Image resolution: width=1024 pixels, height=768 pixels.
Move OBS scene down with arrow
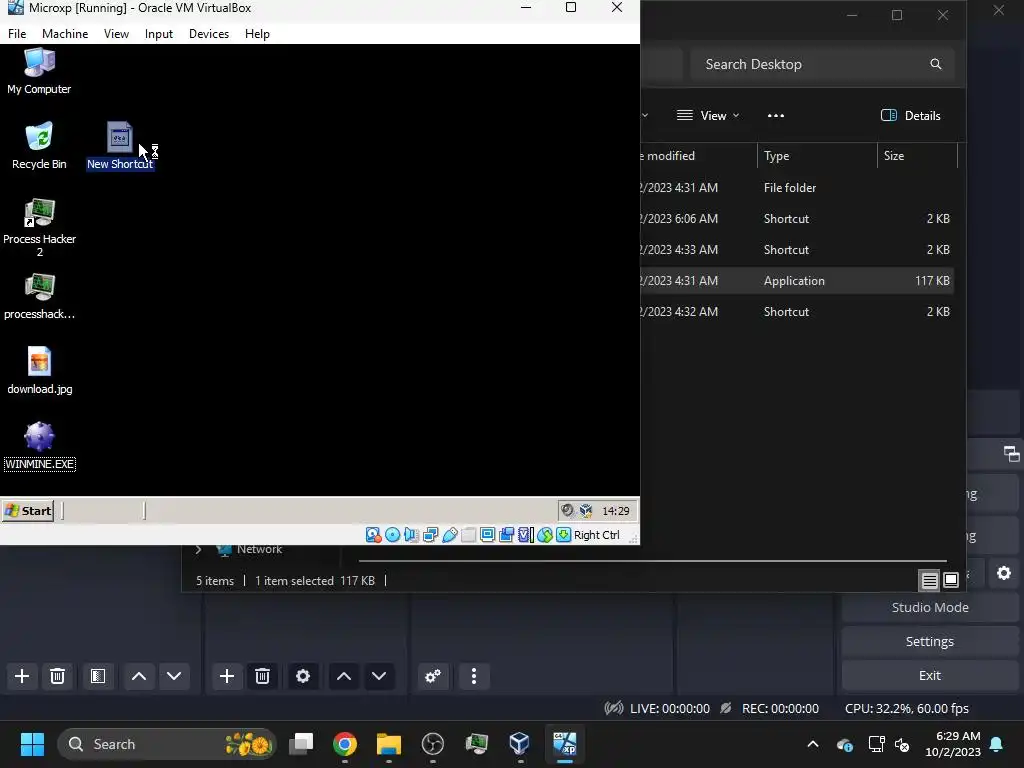[174, 676]
